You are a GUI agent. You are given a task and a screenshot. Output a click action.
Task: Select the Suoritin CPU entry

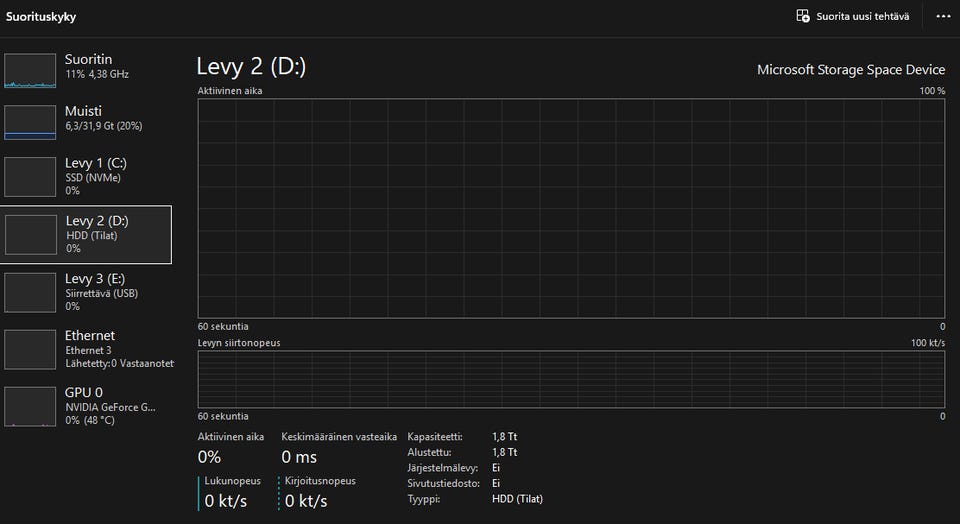coord(86,69)
